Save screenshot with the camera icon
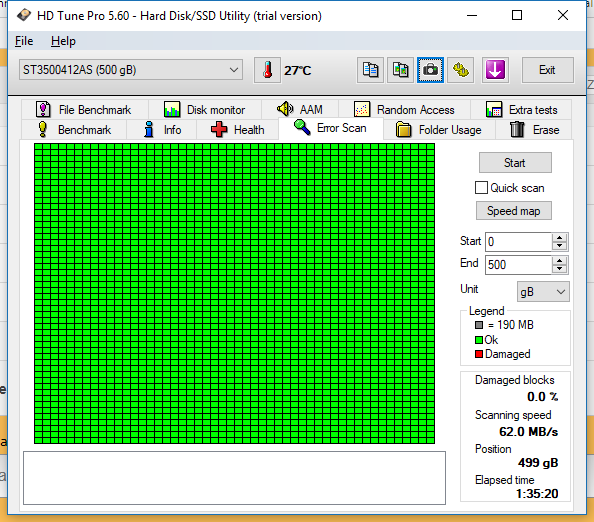This screenshot has width=594, height=522. 430,70
